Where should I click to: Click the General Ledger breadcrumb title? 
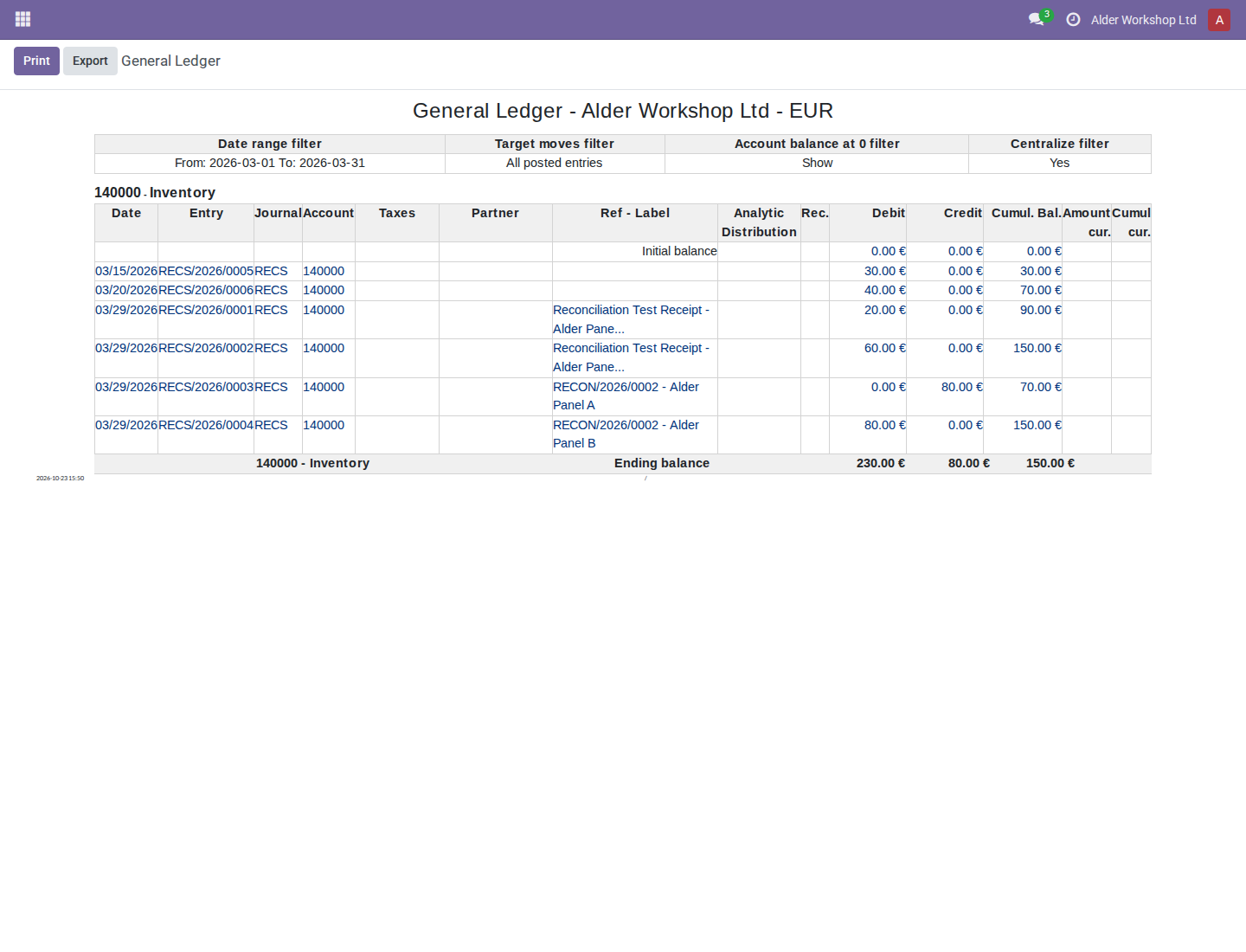click(x=170, y=61)
